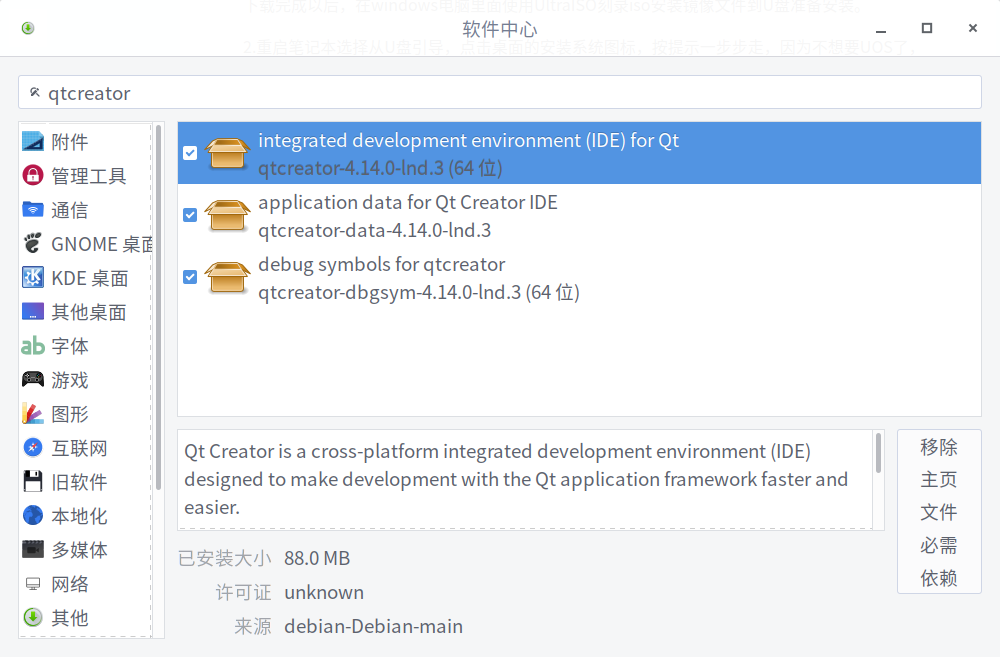
Task: Open the 管理工具 lock icon
Action: click(x=33, y=175)
